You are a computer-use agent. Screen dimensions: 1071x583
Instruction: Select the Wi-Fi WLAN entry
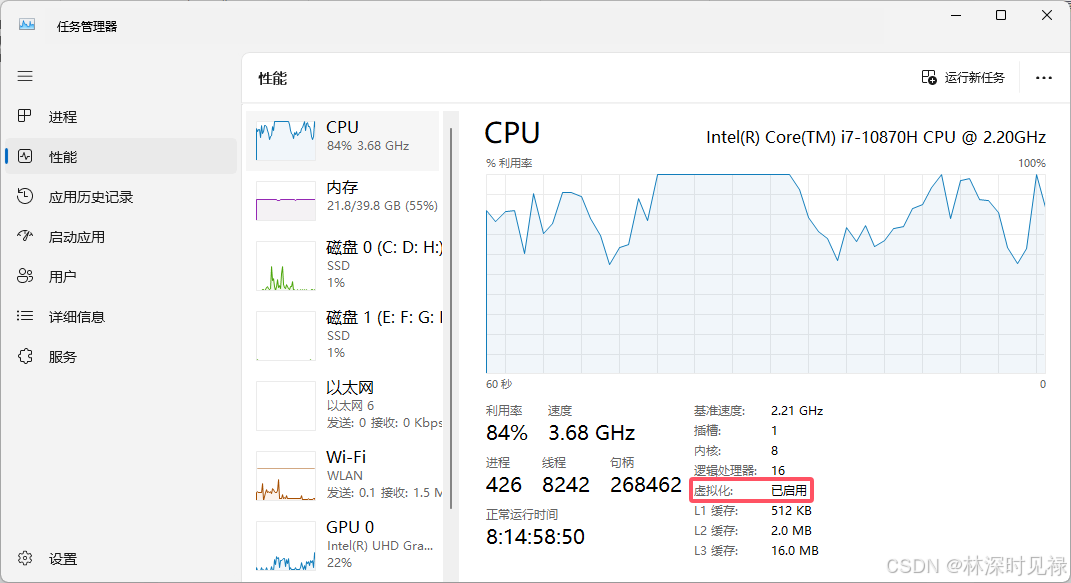point(343,475)
